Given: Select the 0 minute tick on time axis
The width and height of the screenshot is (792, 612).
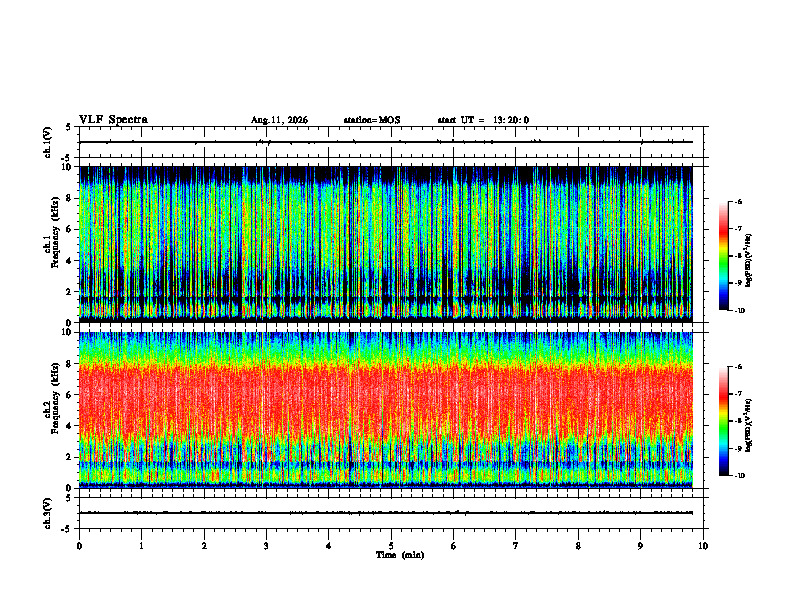Looking at the screenshot, I should [x=79, y=546].
